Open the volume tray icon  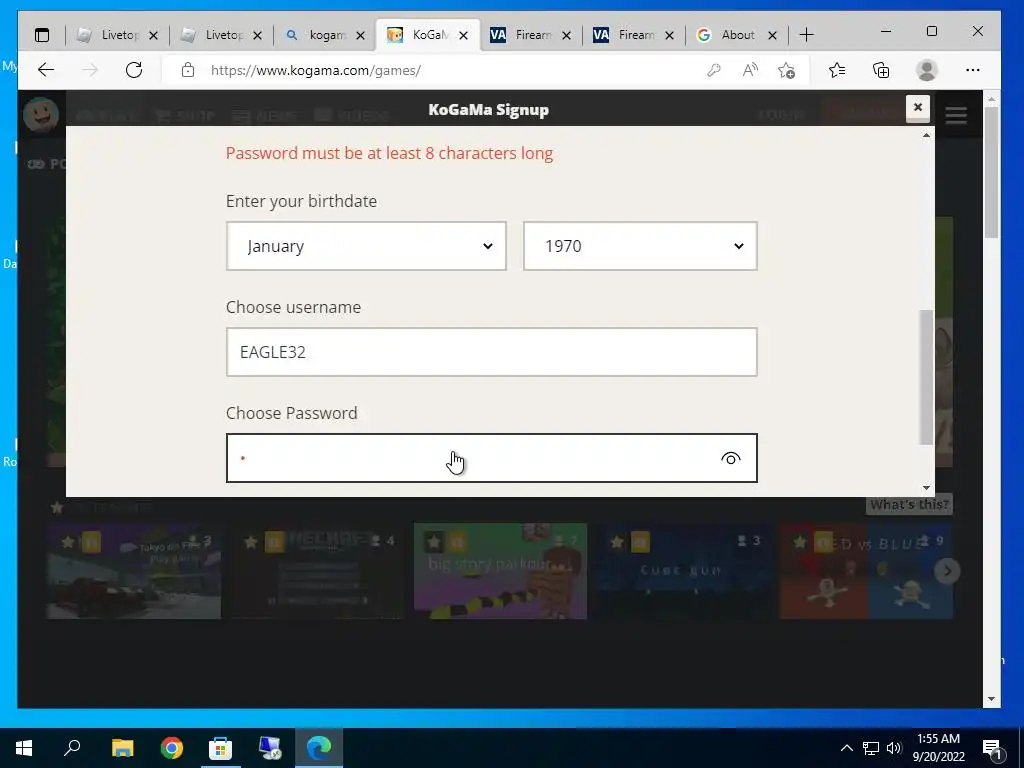[x=894, y=748]
